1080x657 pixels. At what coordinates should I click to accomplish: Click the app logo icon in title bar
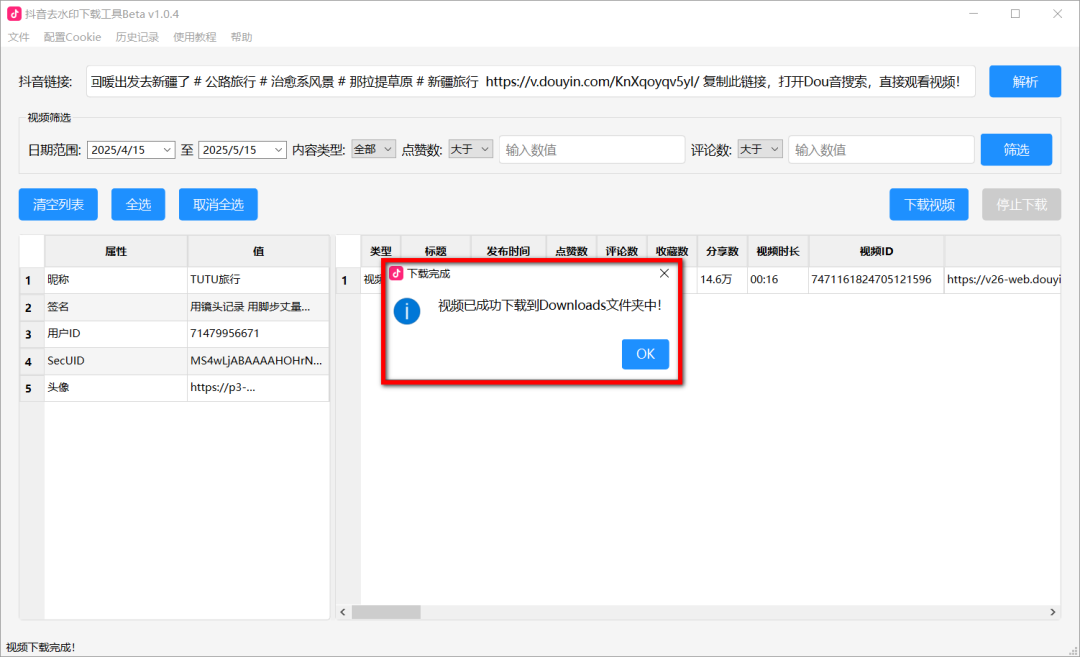point(14,14)
